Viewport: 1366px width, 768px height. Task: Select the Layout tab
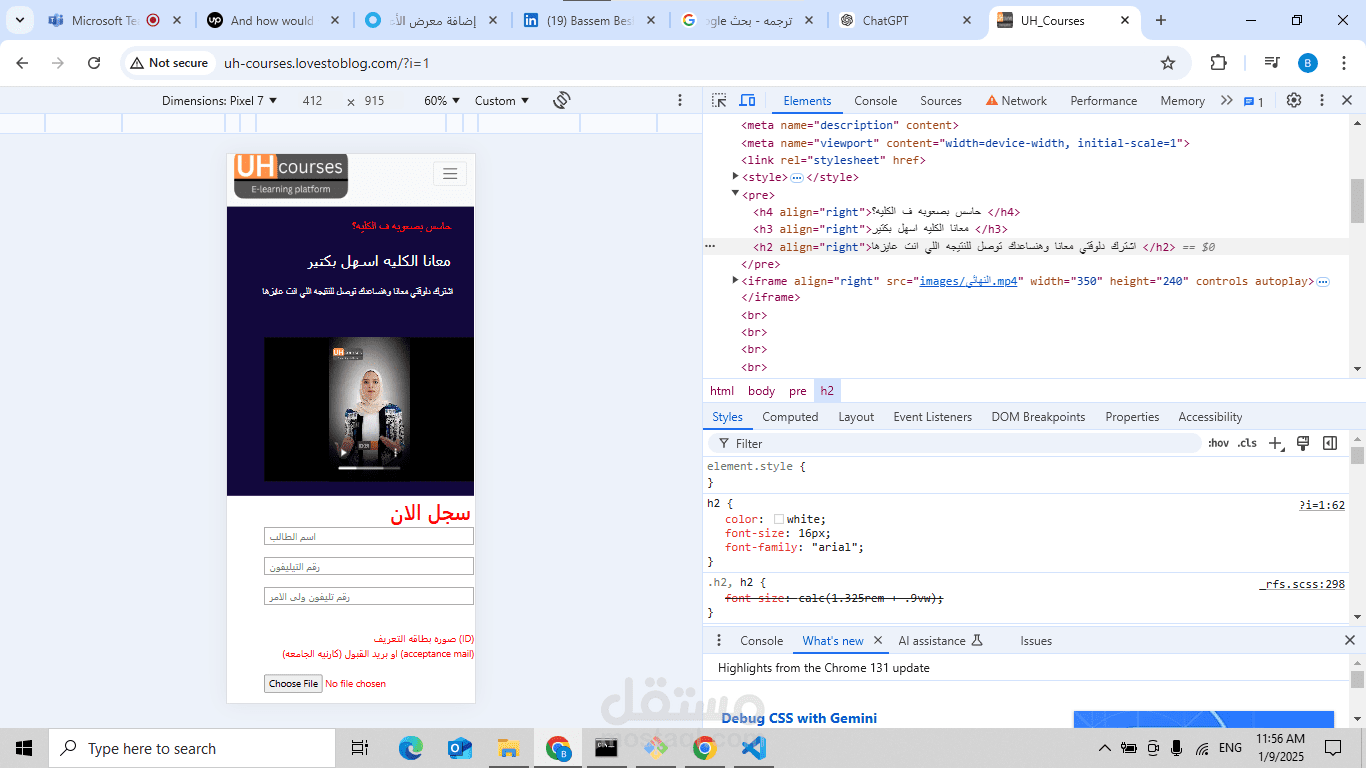856,417
